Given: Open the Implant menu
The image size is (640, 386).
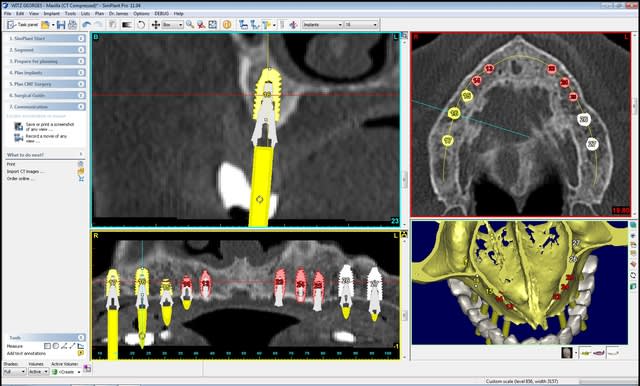Looking at the screenshot, I should (51, 13).
